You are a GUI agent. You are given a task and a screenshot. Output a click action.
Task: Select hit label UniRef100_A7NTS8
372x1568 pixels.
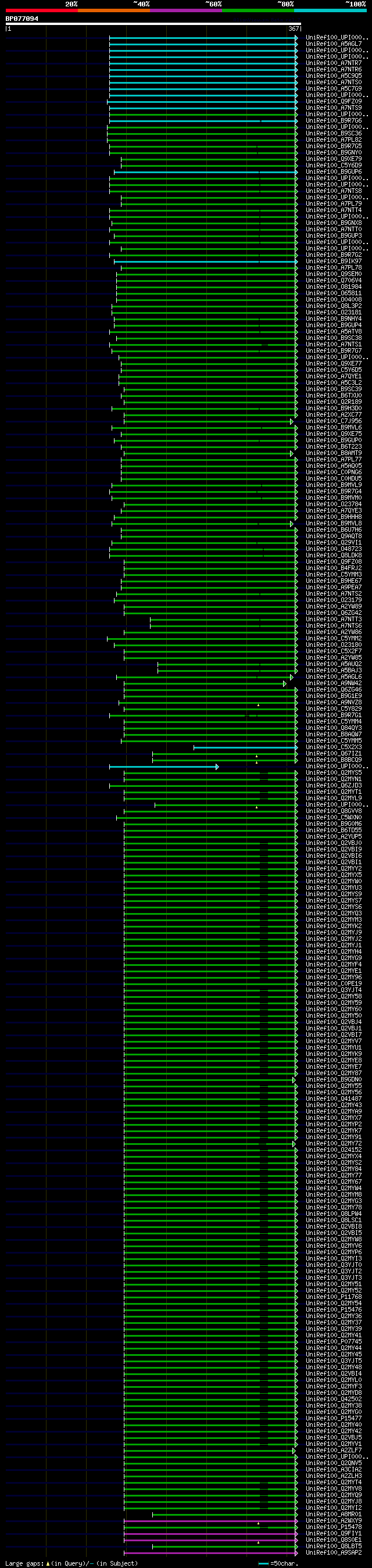click(x=334, y=191)
